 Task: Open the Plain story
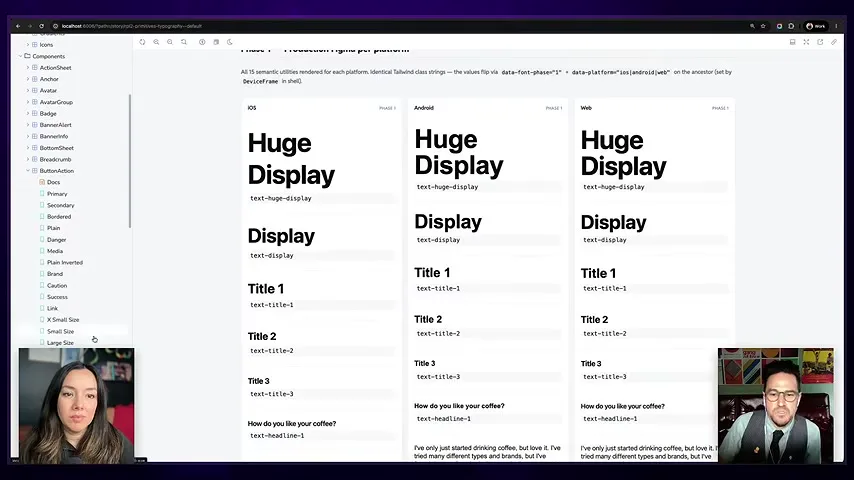pyautogui.click(x=53, y=228)
